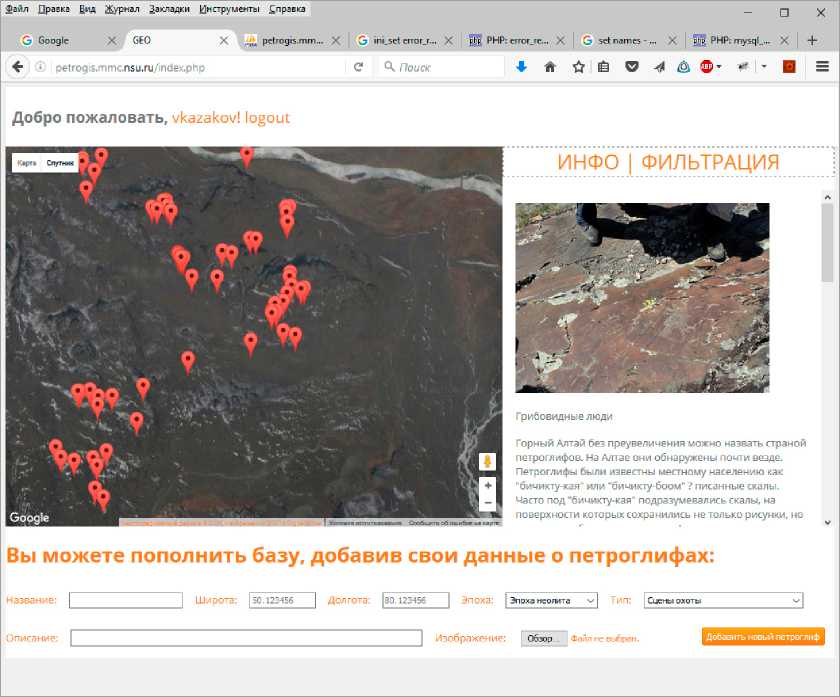
Task: Open the Pocket icon in the toolbar
Action: click(632, 67)
